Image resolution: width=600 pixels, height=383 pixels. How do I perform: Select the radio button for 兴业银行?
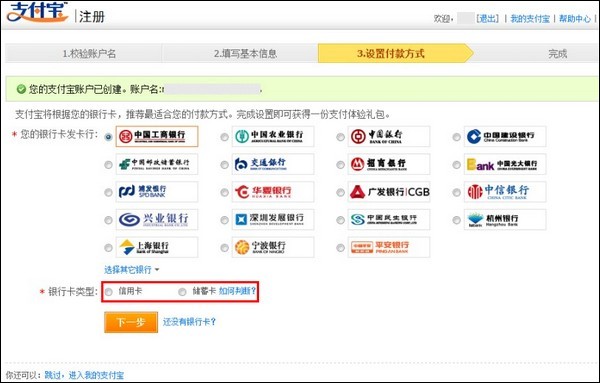click(108, 220)
